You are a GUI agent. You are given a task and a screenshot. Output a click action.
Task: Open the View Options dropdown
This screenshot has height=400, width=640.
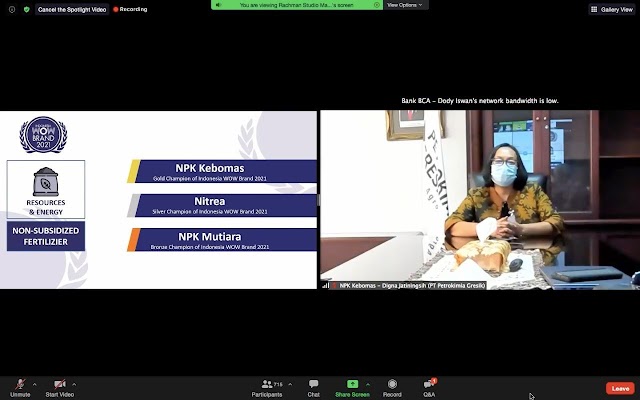pos(404,5)
